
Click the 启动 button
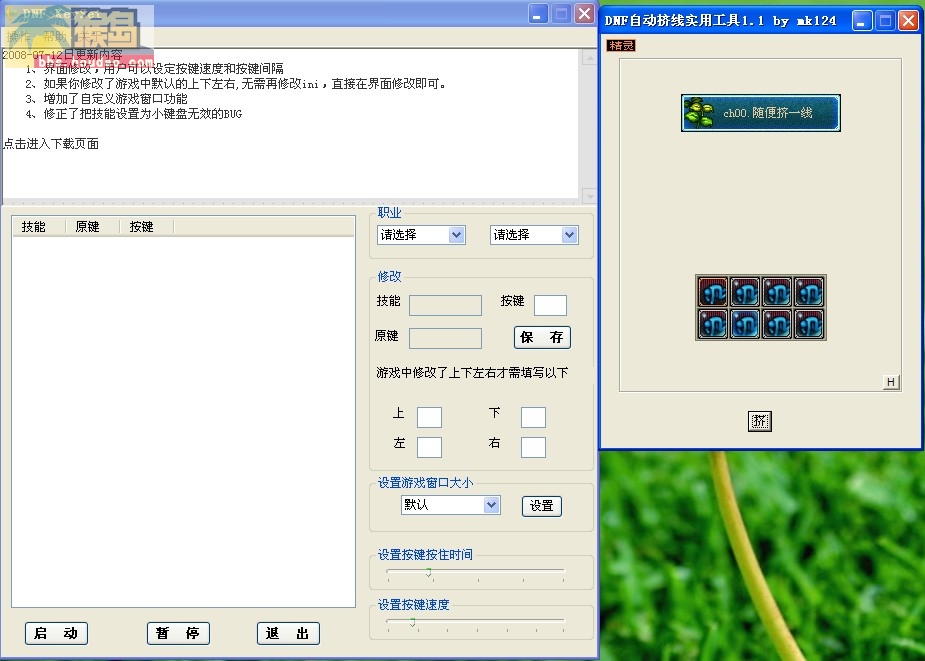[x=56, y=633]
